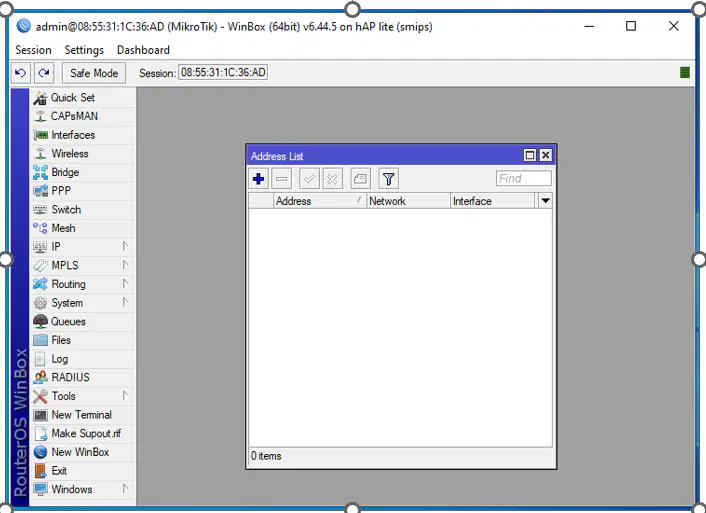The image size is (706, 513).
Task: Open the Settings menu
Action: pyautogui.click(x=84, y=50)
